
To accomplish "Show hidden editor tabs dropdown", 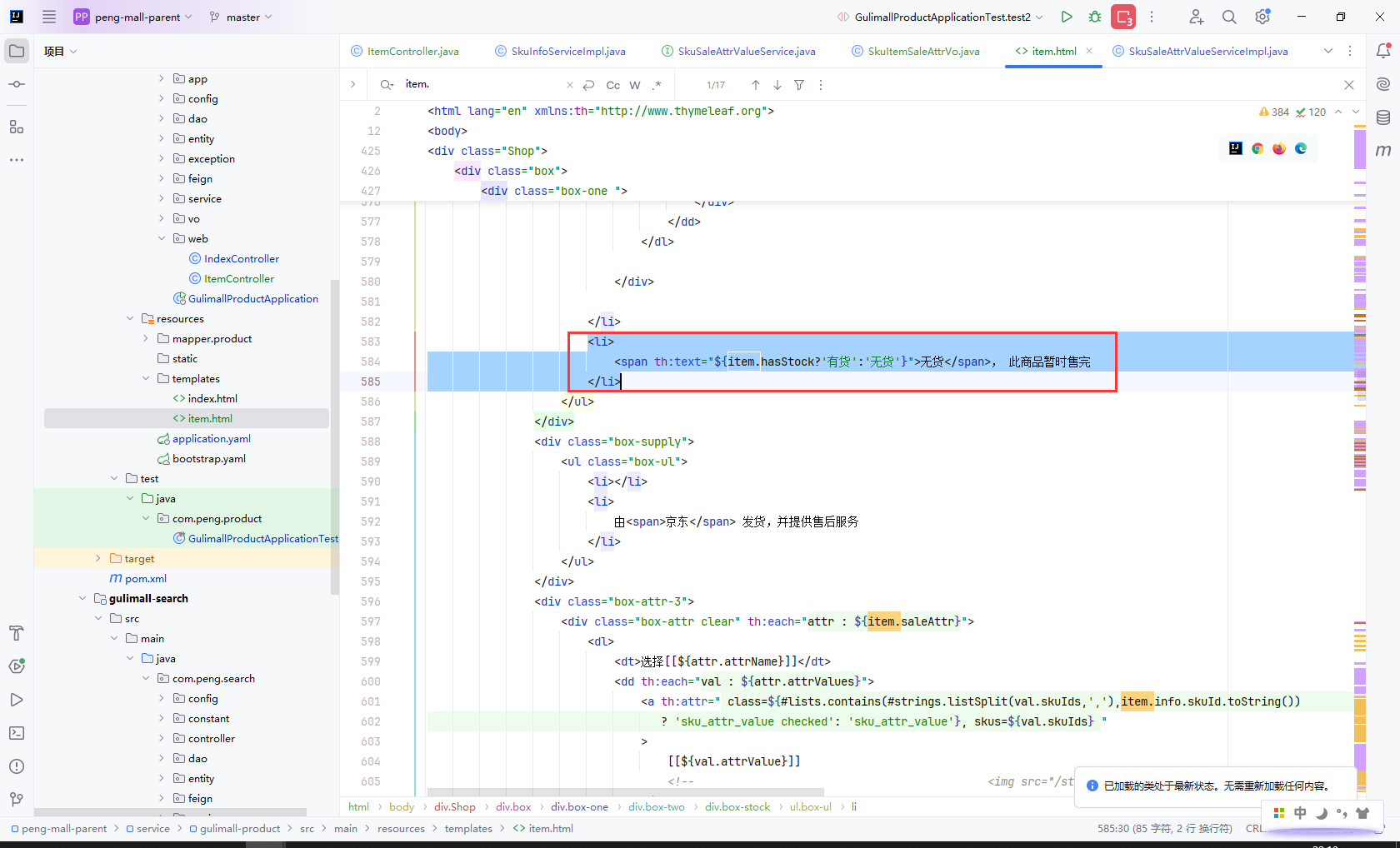I will [x=1328, y=51].
